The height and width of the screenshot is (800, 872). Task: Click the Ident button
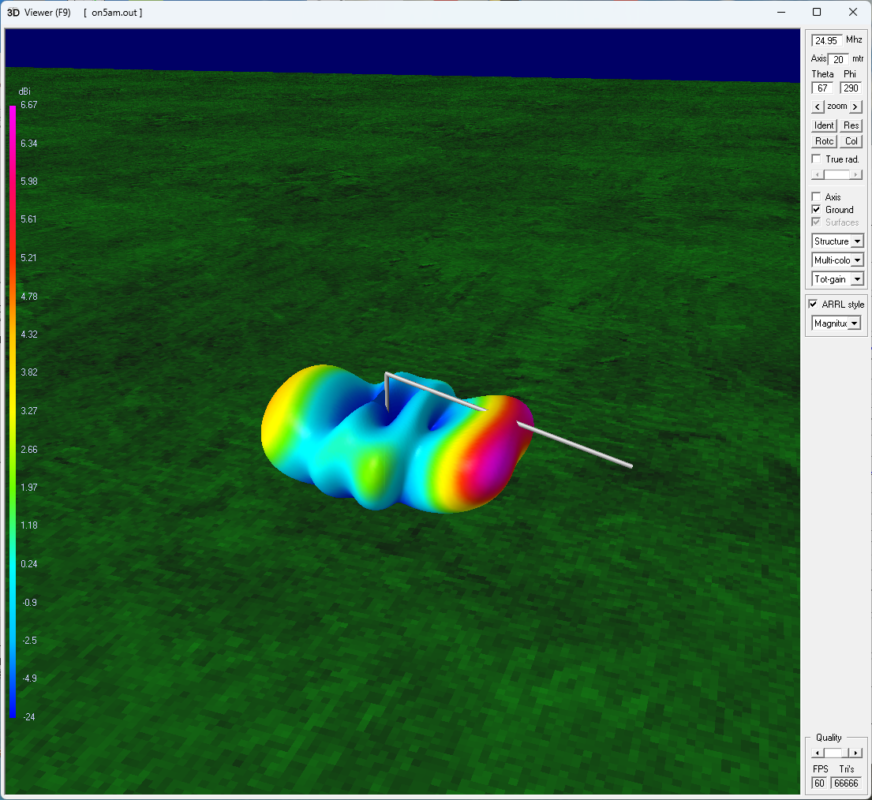[x=824, y=126]
